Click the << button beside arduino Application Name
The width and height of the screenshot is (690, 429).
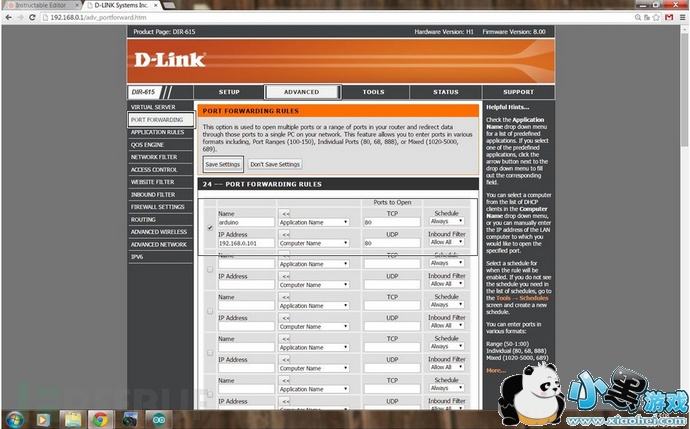tap(285, 213)
